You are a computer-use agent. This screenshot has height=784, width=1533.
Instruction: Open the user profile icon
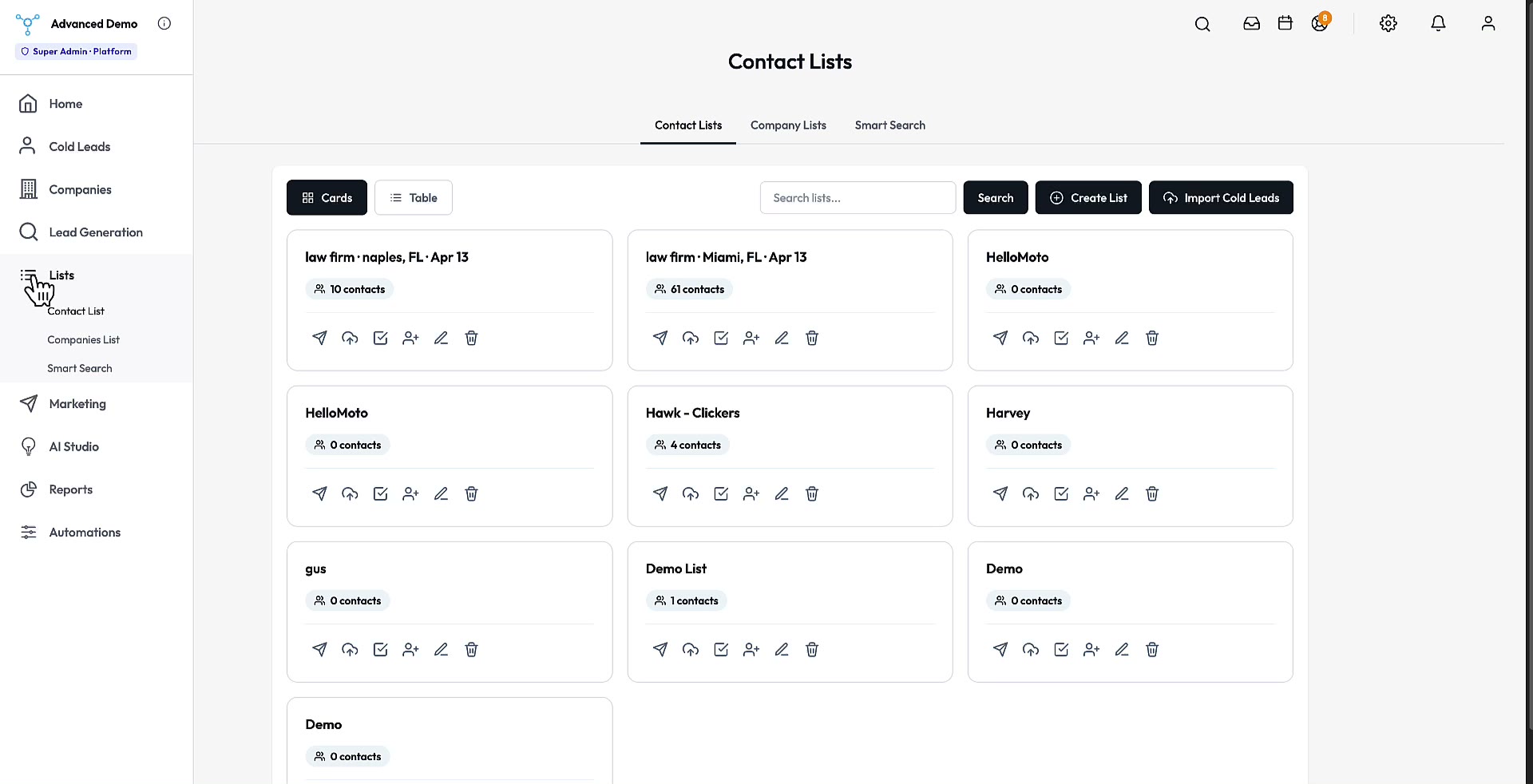point(1488,23)
